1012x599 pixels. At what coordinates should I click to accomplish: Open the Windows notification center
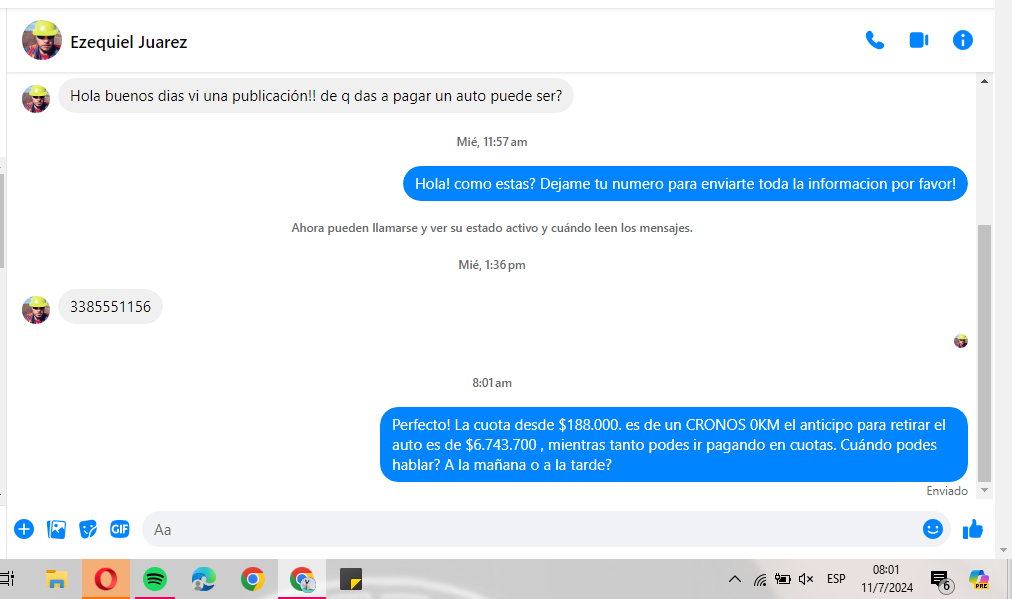939,579
